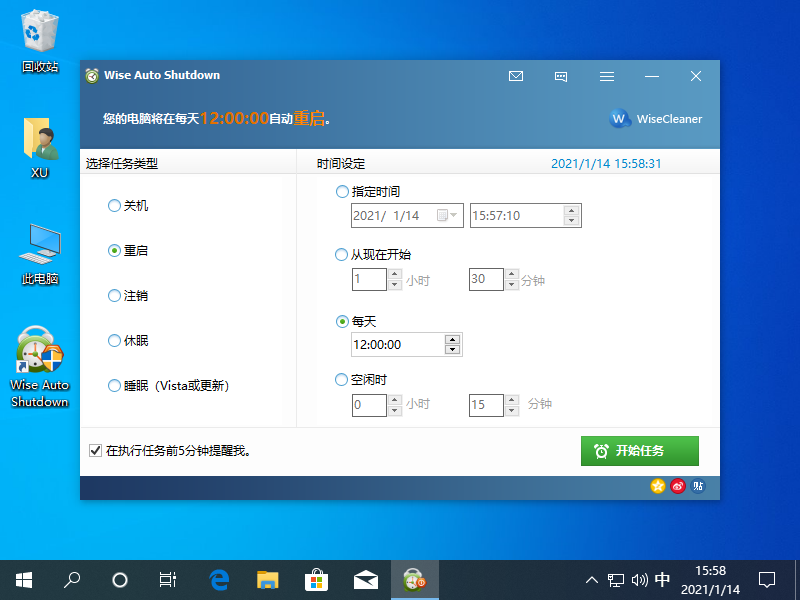Increase the daily 12:00:00 time spinner
This screenshot has width=800, height=600.
pyautogui.click(x=452, y=340)
